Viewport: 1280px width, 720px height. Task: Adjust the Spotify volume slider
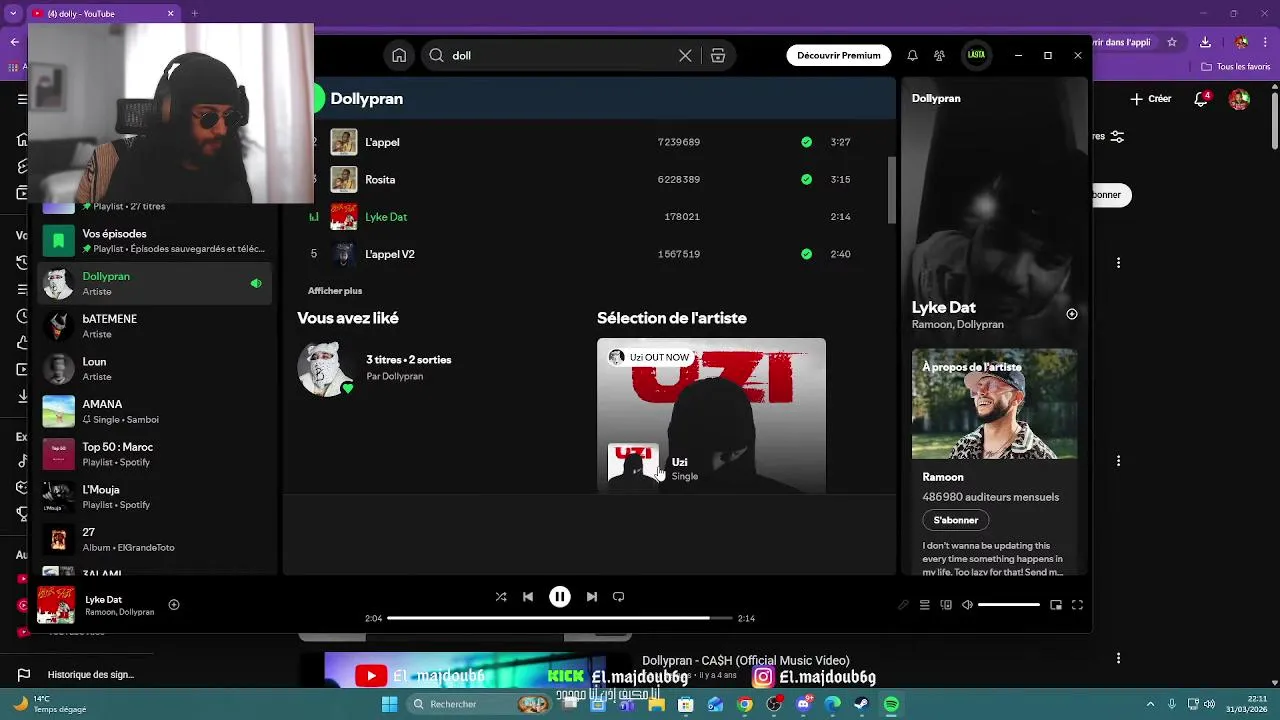1009,605
